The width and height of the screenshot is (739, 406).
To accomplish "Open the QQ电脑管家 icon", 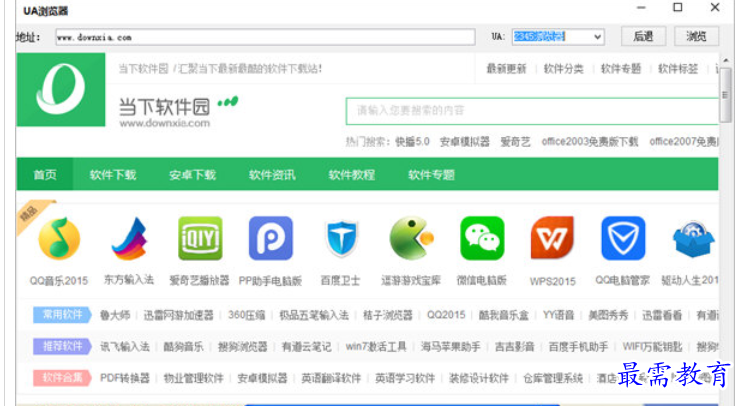I will point(623,238).
